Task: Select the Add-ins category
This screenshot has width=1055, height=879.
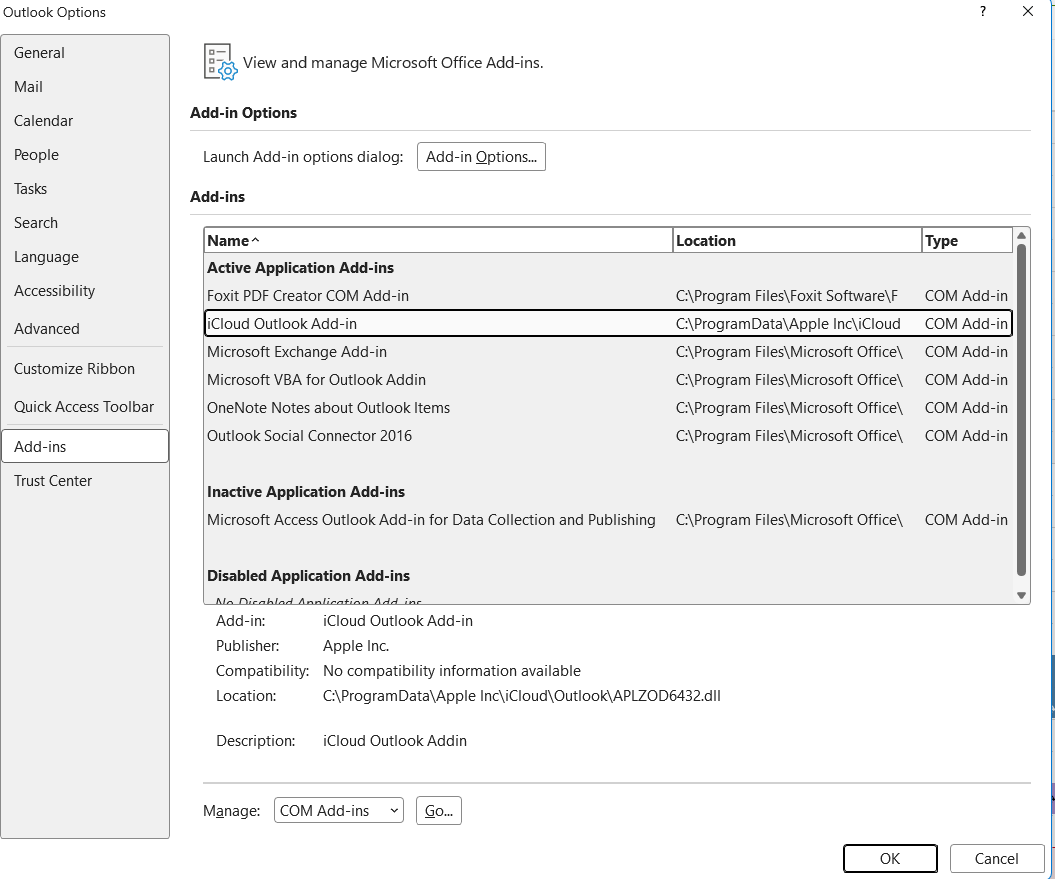Action: coord(85,446)
